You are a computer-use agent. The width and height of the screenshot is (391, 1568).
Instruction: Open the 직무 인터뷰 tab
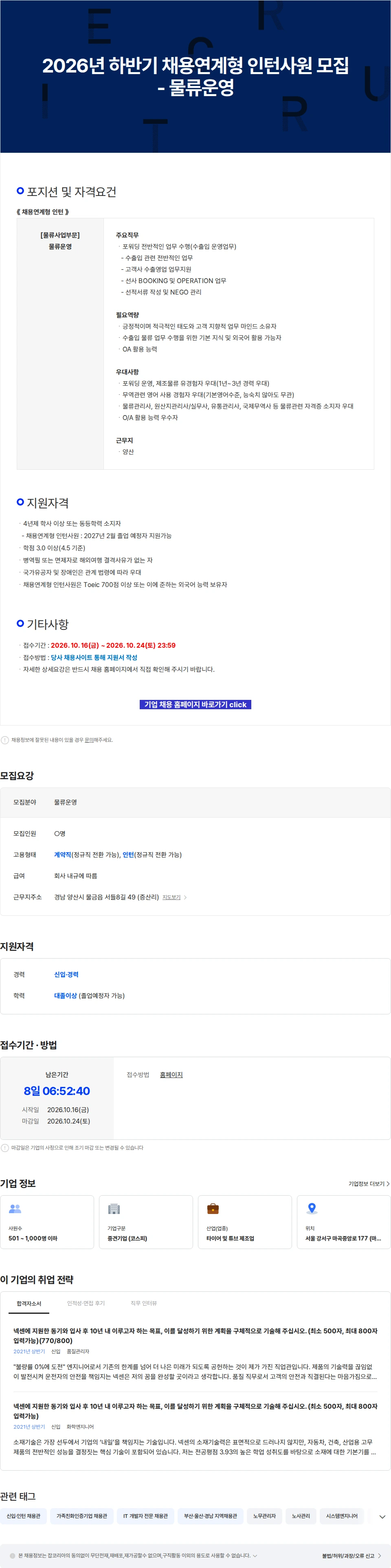(x=144, y=1303)
